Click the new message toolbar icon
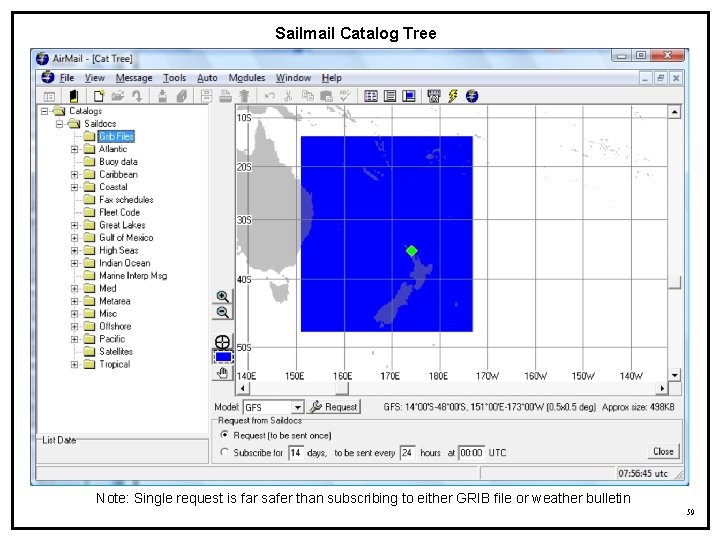 point(99,96)
